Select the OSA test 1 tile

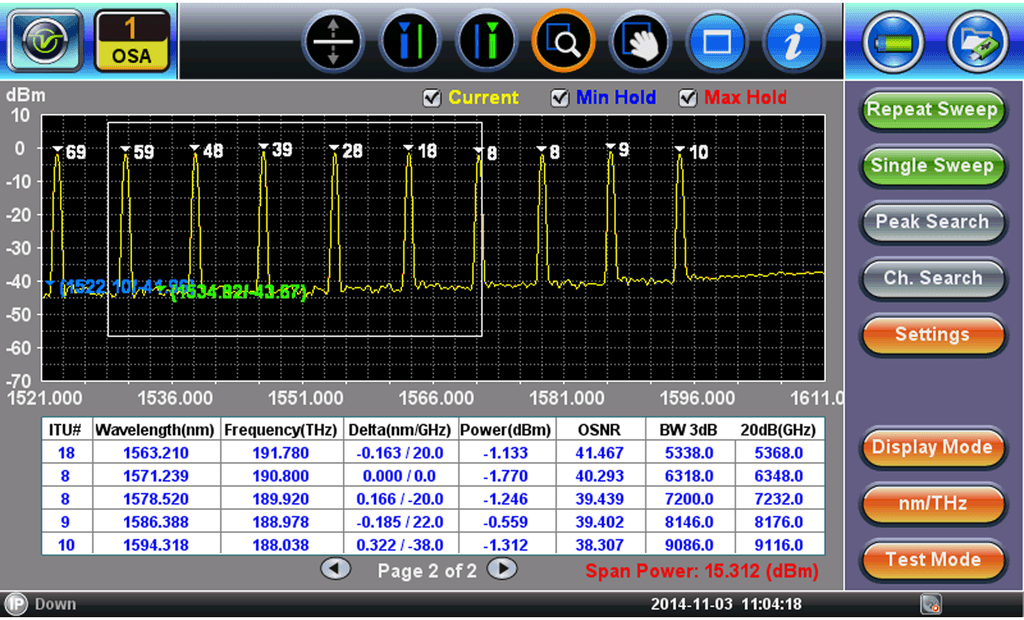click(132, 41)
